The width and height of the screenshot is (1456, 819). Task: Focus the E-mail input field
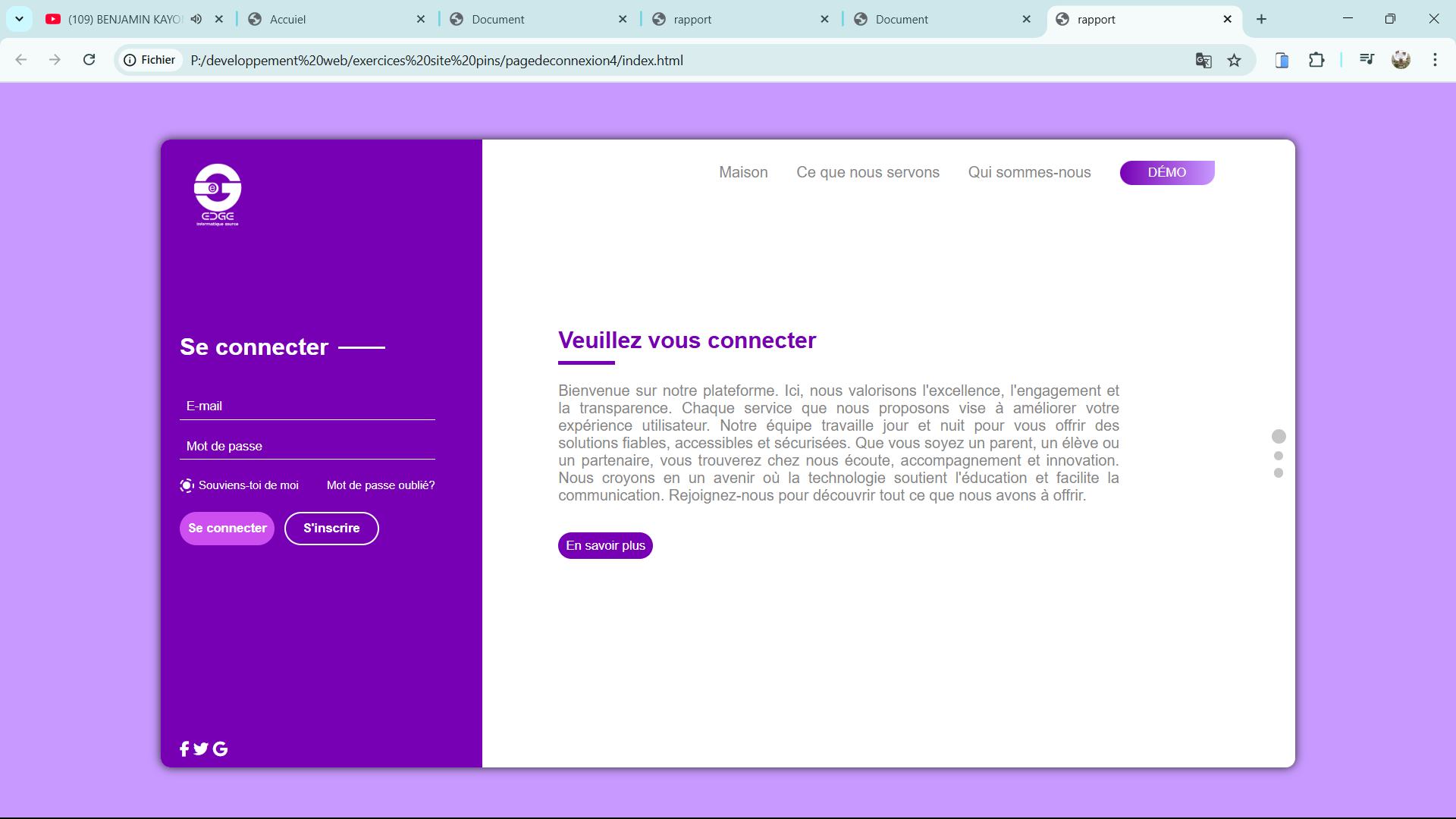(307, 406)
